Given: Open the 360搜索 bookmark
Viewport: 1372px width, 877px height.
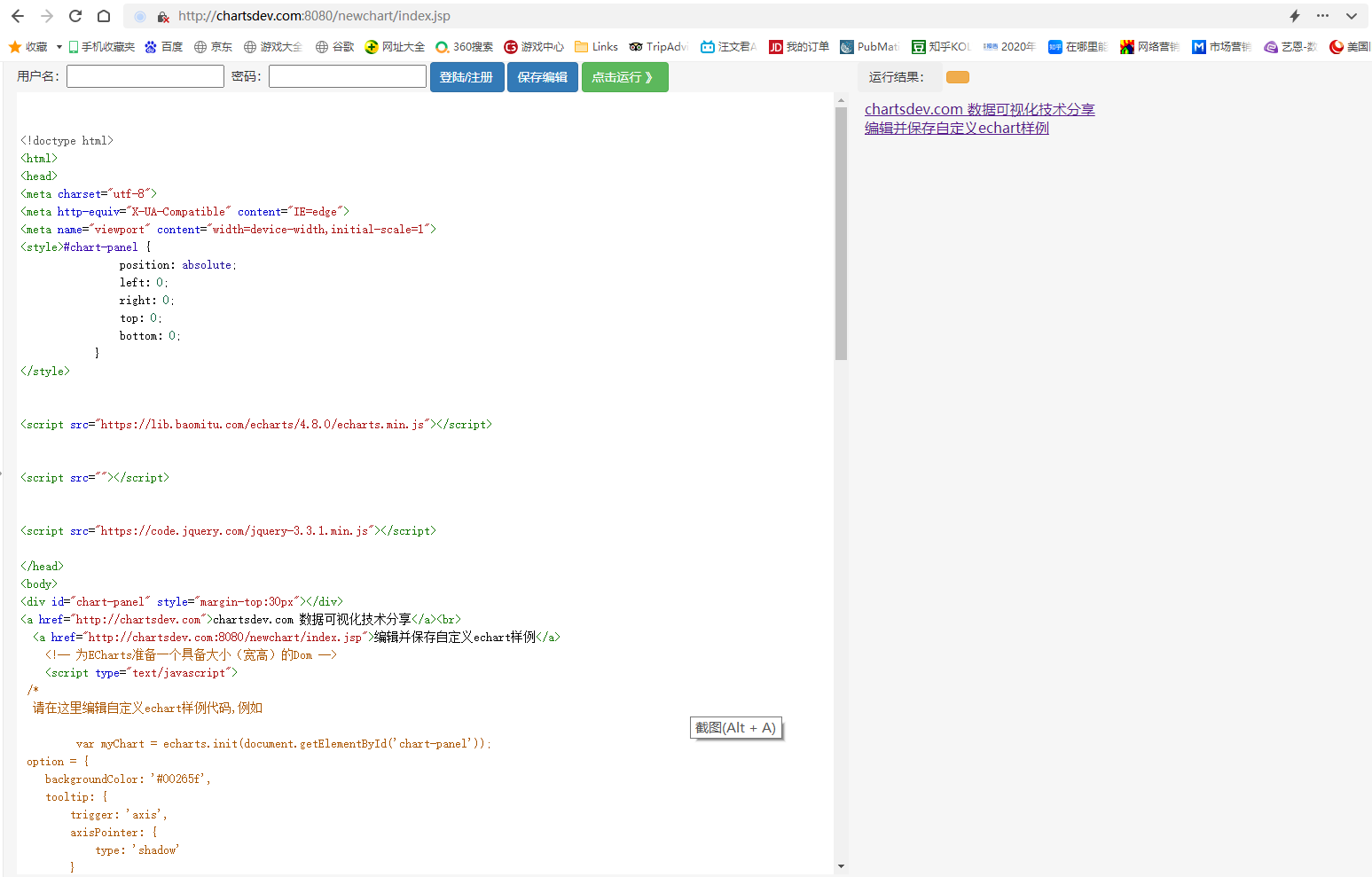Looking at the screenshot, I should point(464,46).
